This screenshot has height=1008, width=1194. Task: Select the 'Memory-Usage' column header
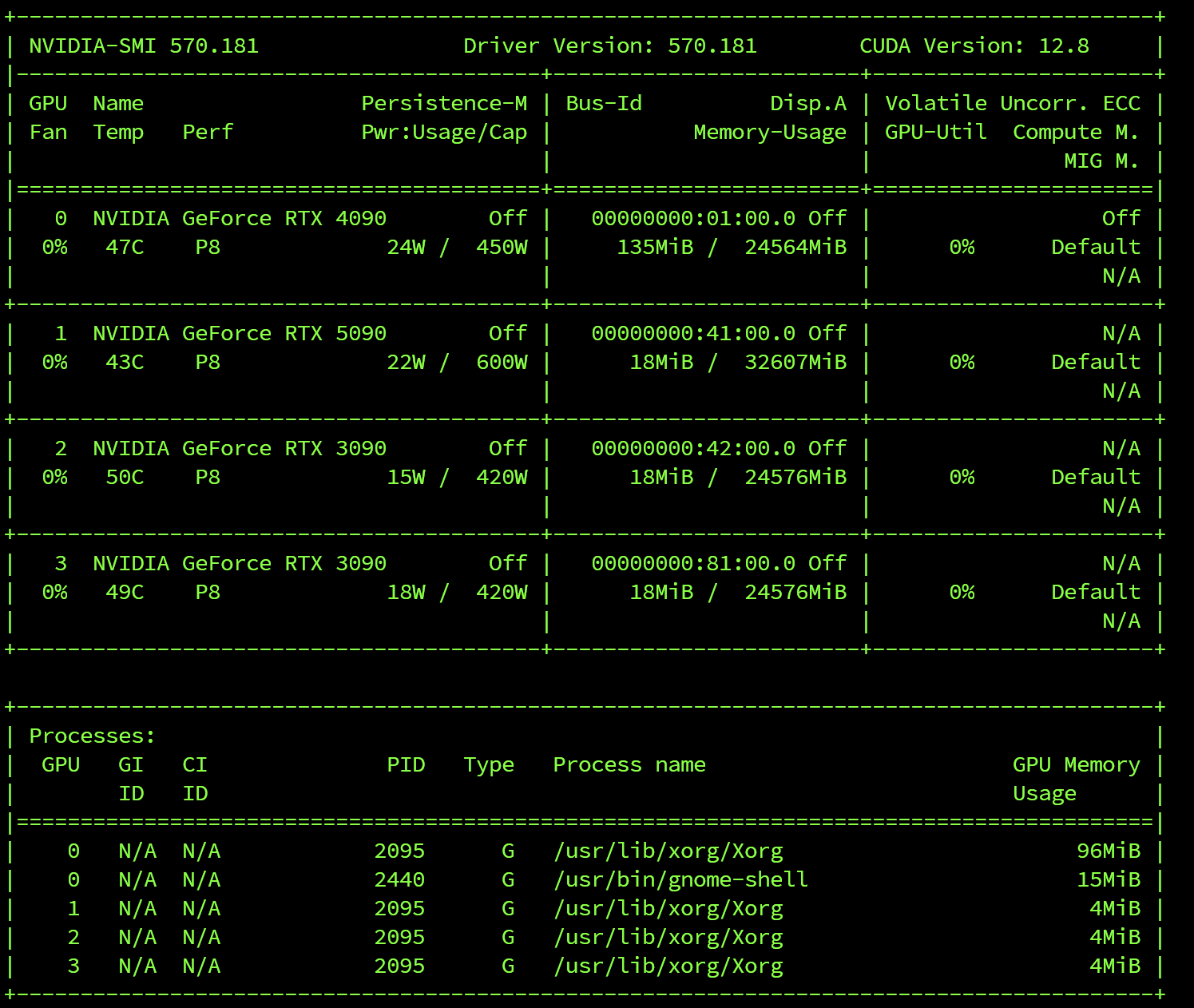(770, 132)
